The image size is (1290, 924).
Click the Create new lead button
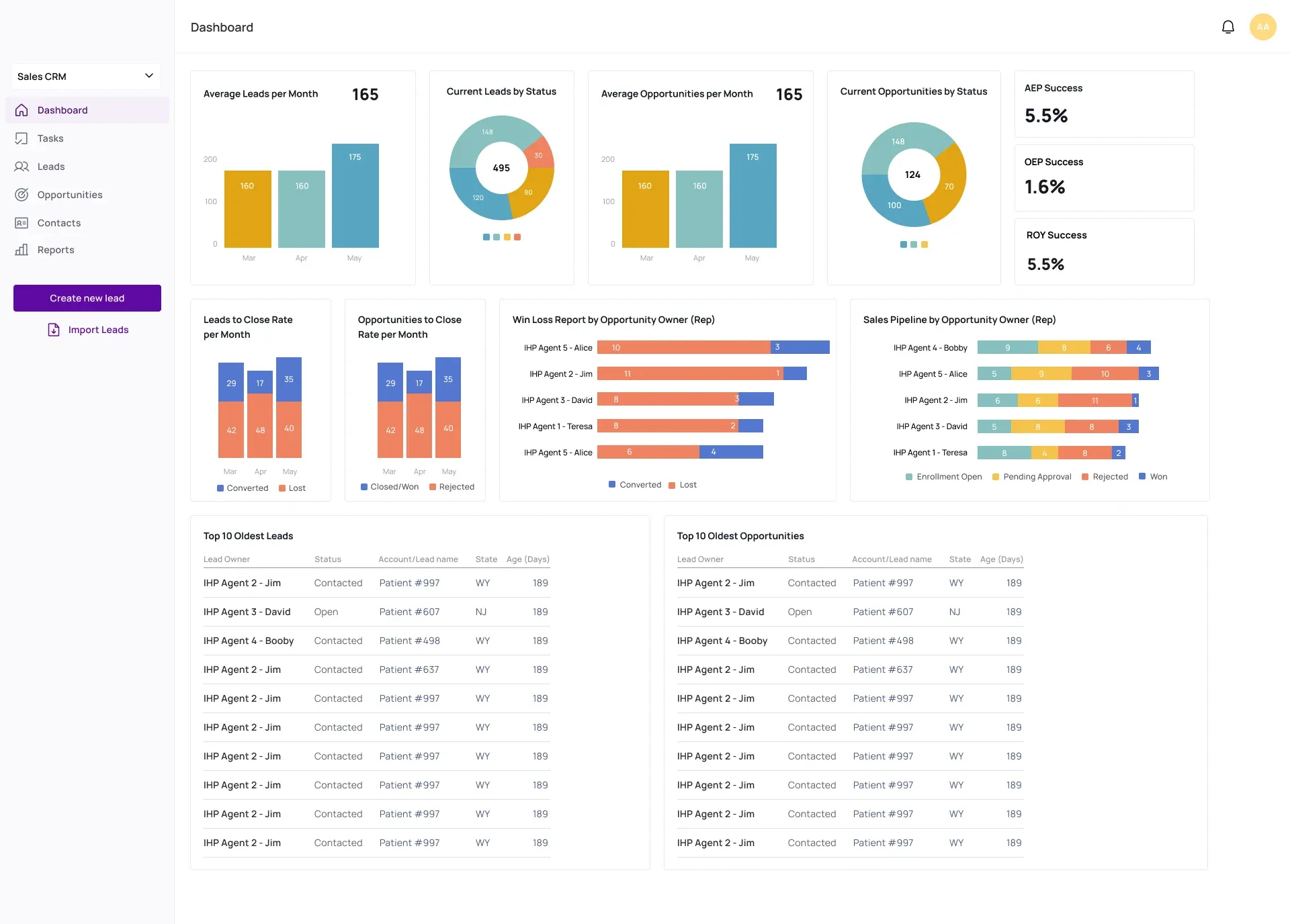click(87, 298)
